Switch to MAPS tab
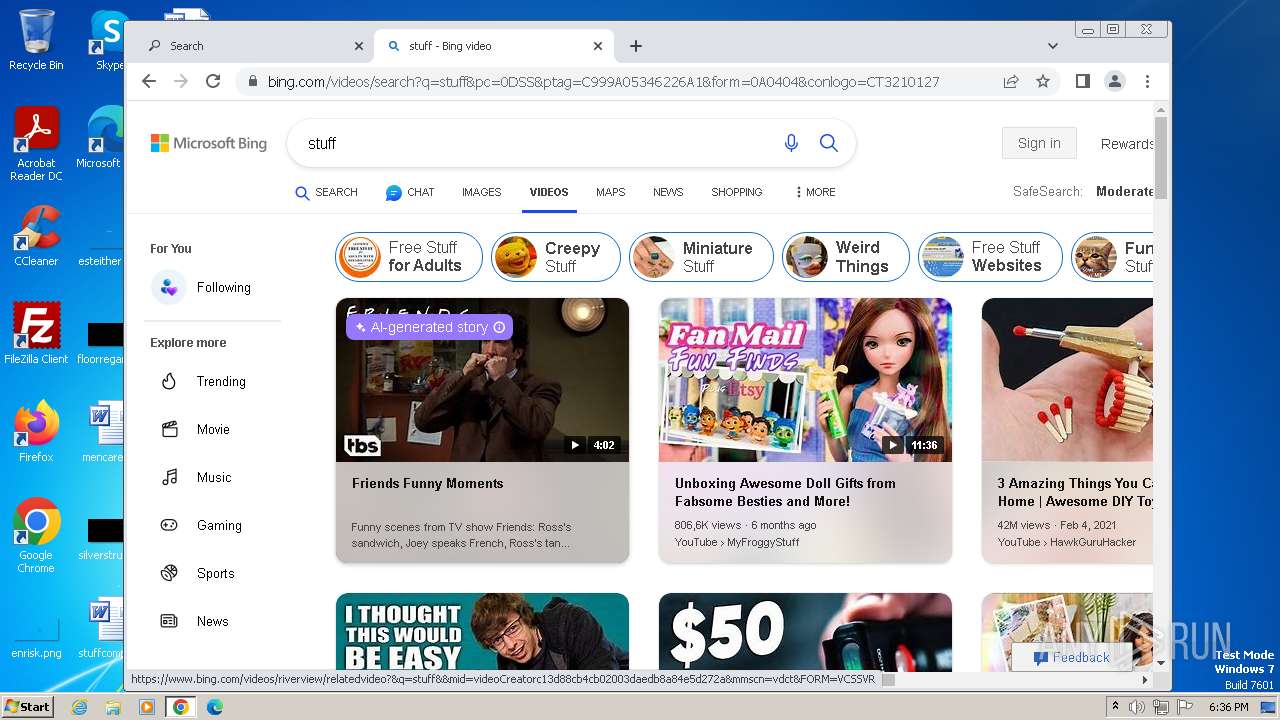The width and height of the screenshot is (1280, 720). (x=610, y=192)
